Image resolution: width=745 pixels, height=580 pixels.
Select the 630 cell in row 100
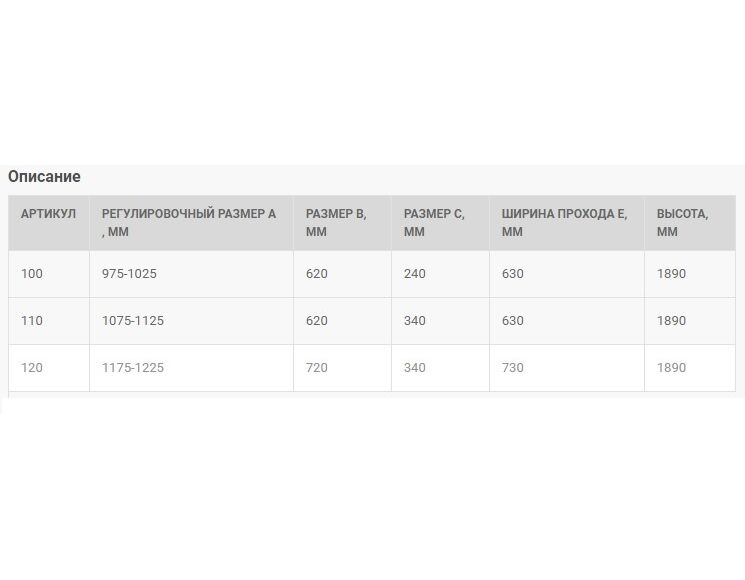pyautogui.click(x=566, y=274)
